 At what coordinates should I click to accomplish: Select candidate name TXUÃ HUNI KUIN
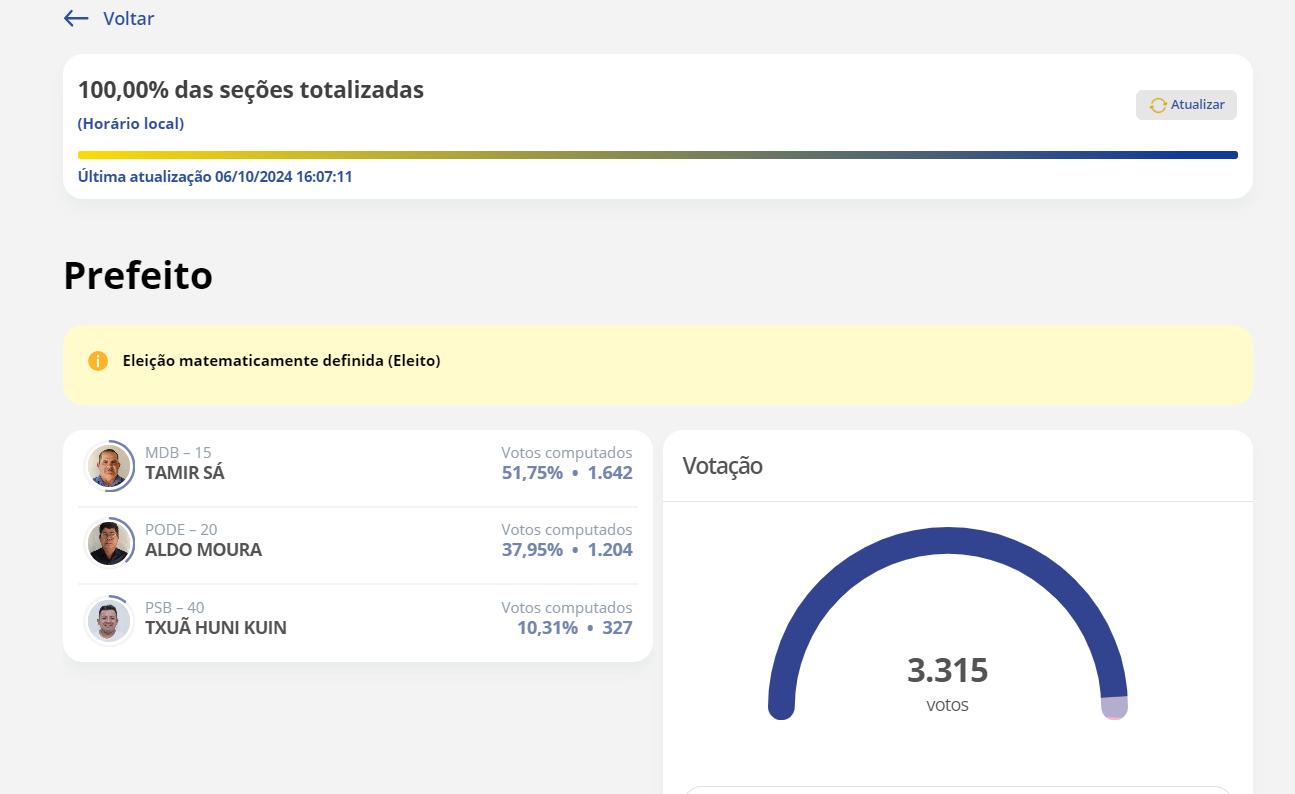click(216, 628)
